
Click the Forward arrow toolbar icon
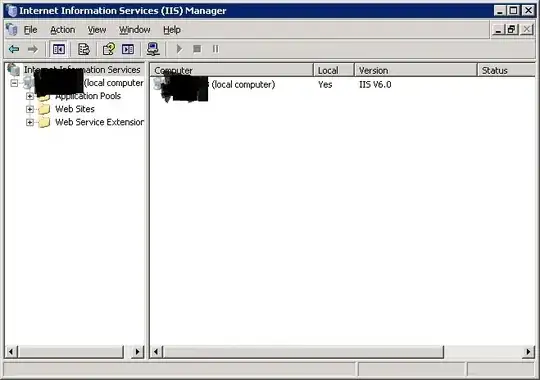[x=33, y=49]
